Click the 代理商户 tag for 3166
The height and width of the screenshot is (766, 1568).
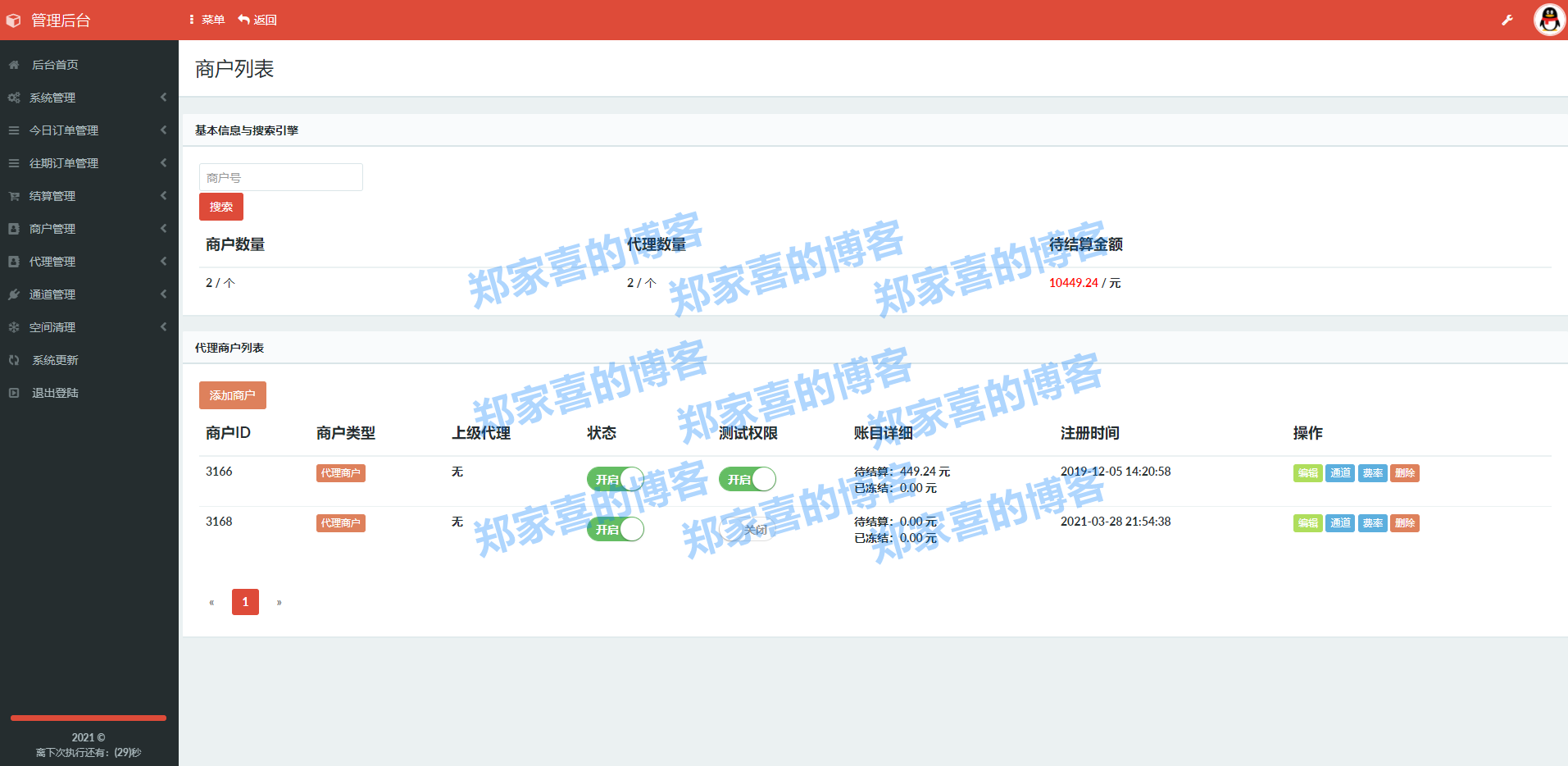click(x=341, y=473)
